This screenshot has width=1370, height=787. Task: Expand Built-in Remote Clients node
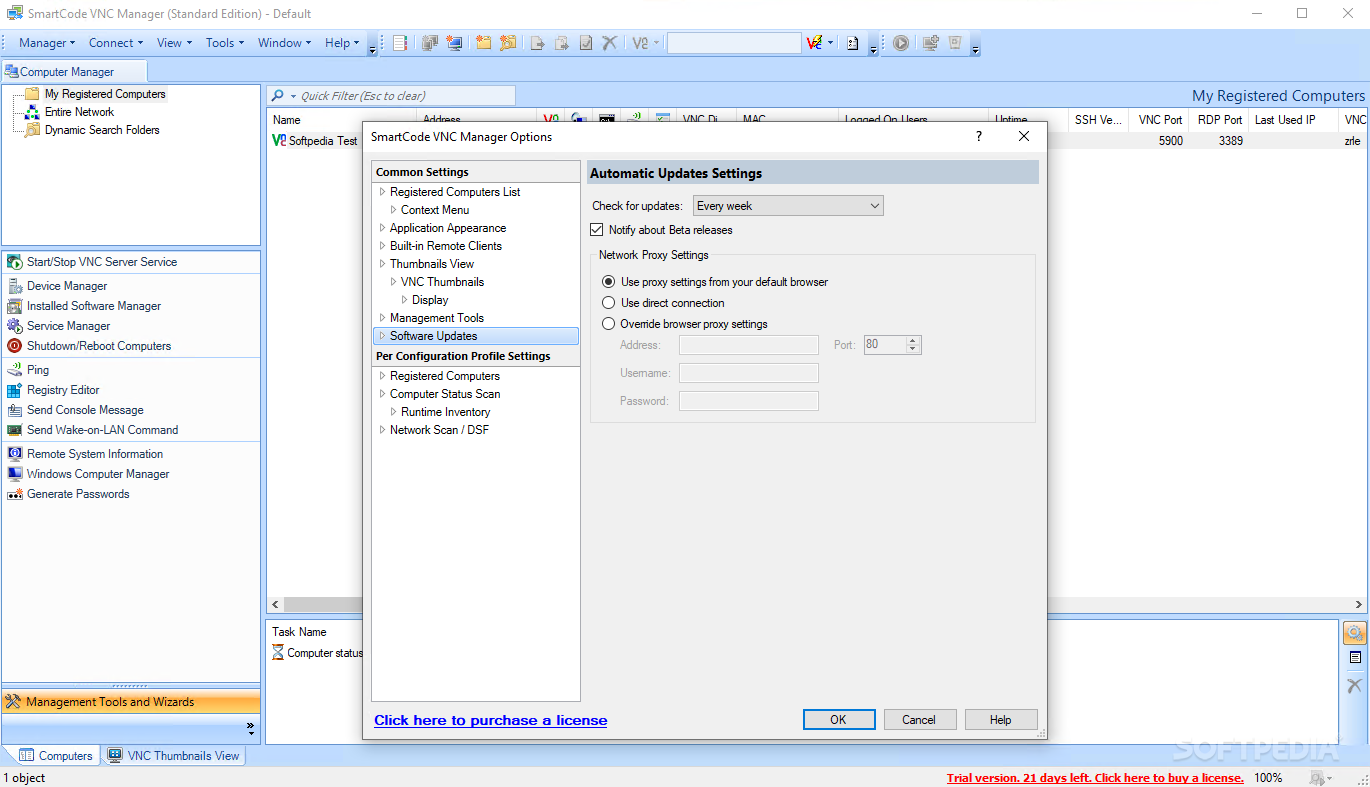382,246
